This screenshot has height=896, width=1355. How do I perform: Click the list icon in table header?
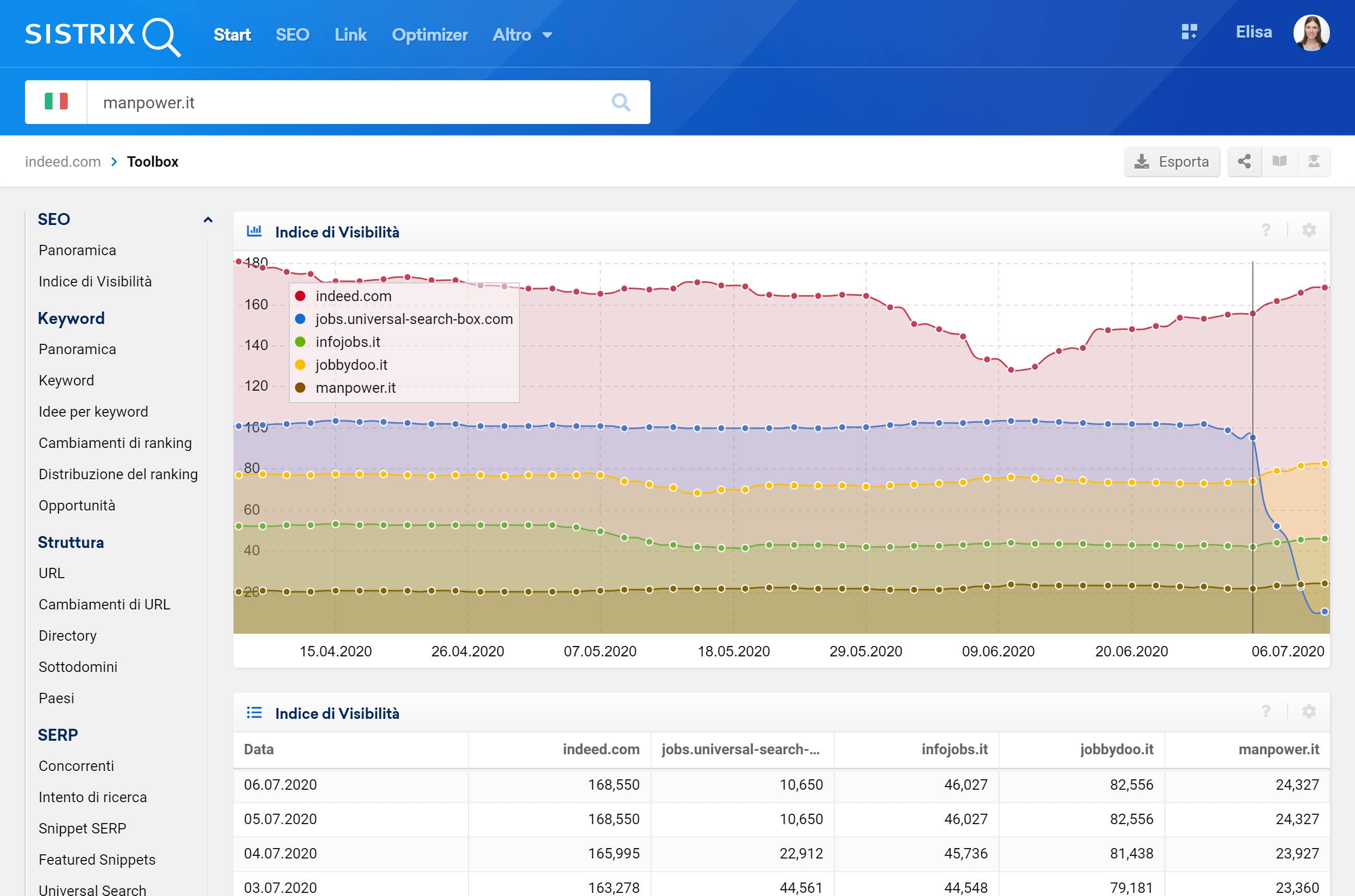point(254,713)
